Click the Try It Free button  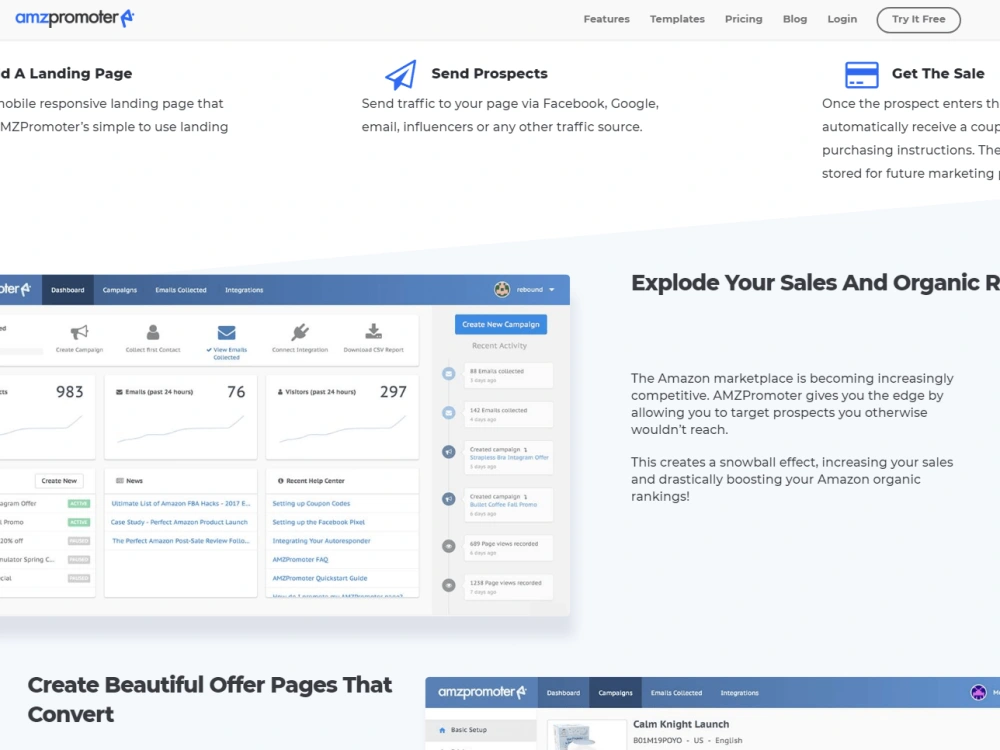[918, 20]
